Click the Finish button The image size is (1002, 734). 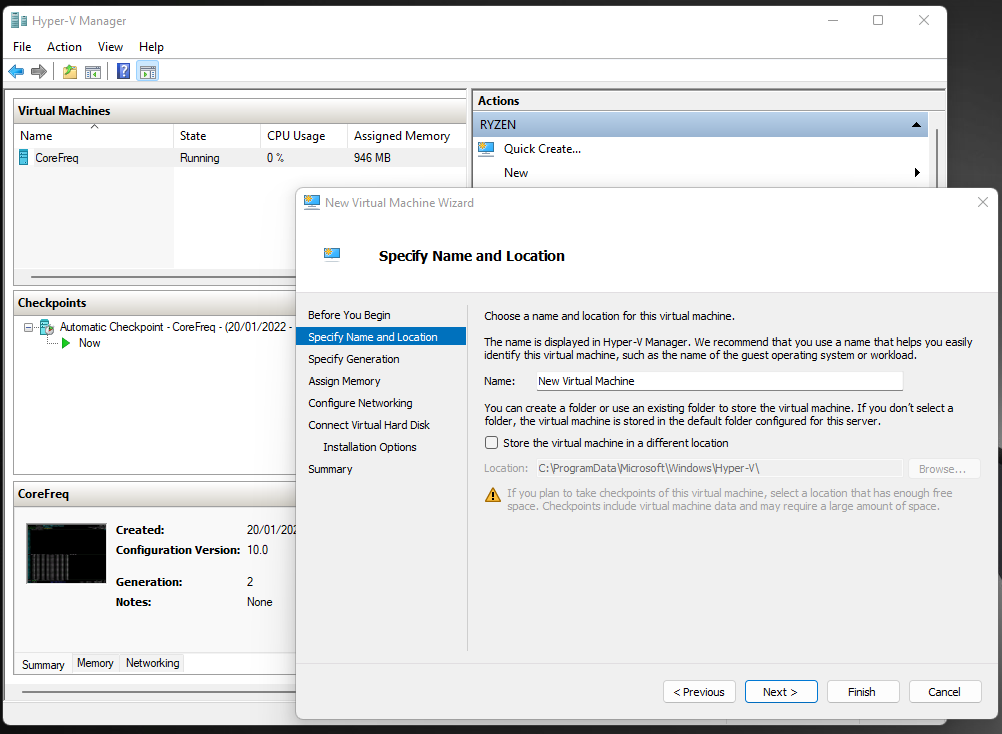pyautogui.click(x=863, y=692)
